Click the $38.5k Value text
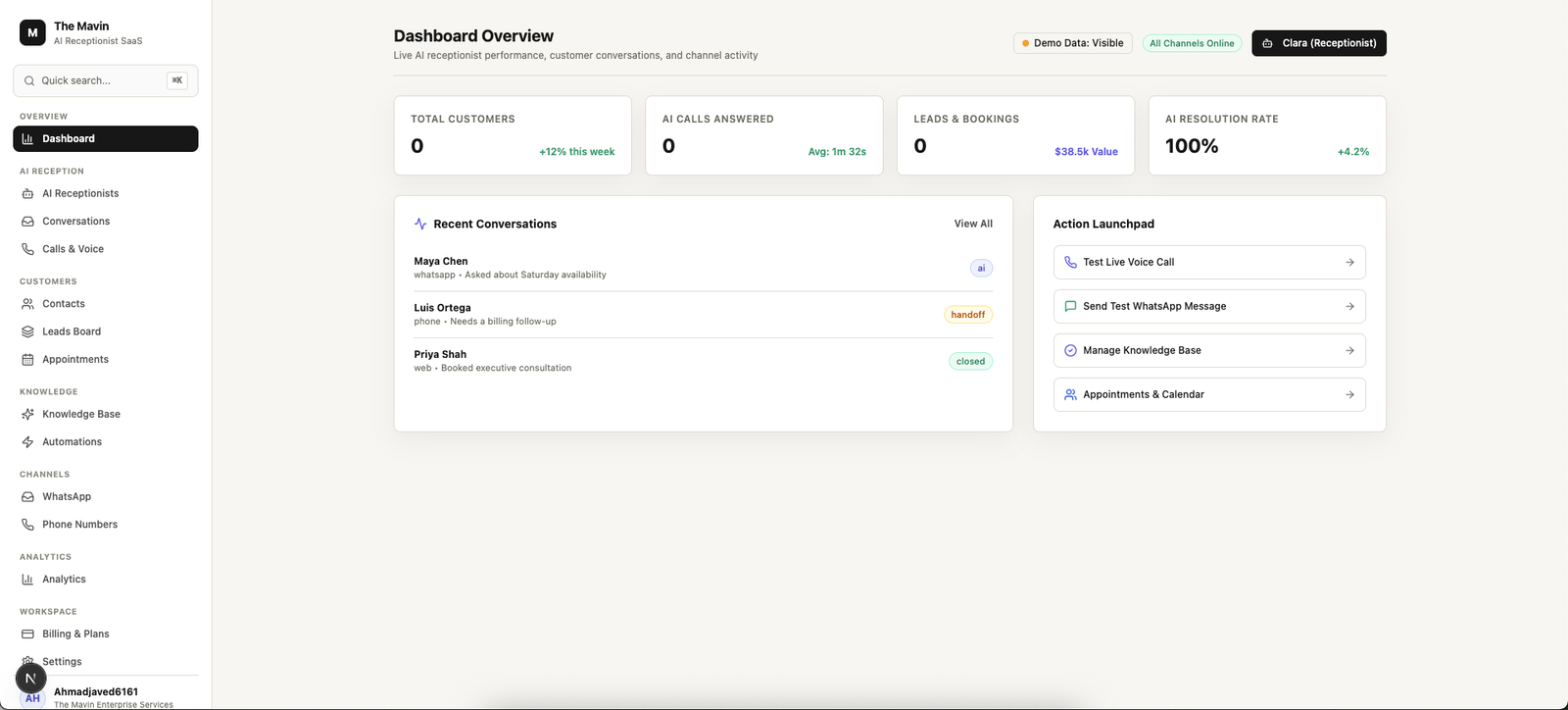1568x710 pixels. click(x=1086, y=152)
